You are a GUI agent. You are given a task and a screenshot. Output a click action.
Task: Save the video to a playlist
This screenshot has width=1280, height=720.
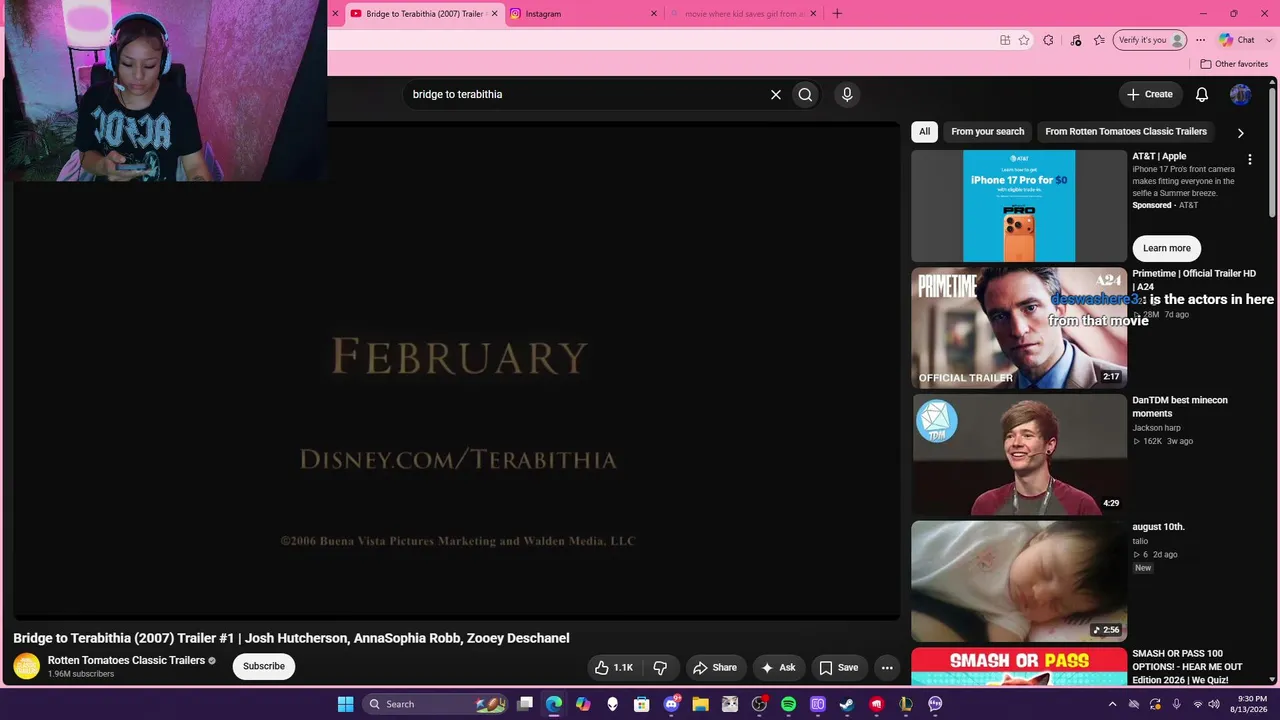pos(838,667)
